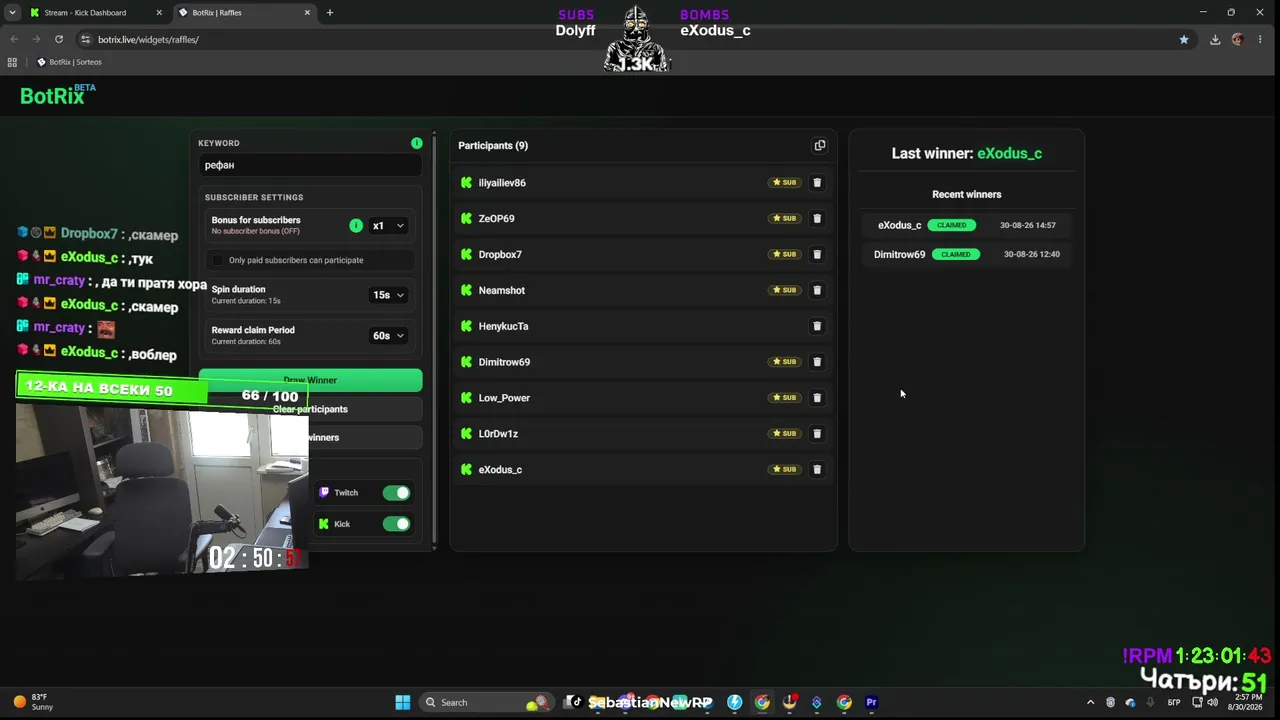
Task: Click participant name L0rDw1z
Action: pos(498,434)
